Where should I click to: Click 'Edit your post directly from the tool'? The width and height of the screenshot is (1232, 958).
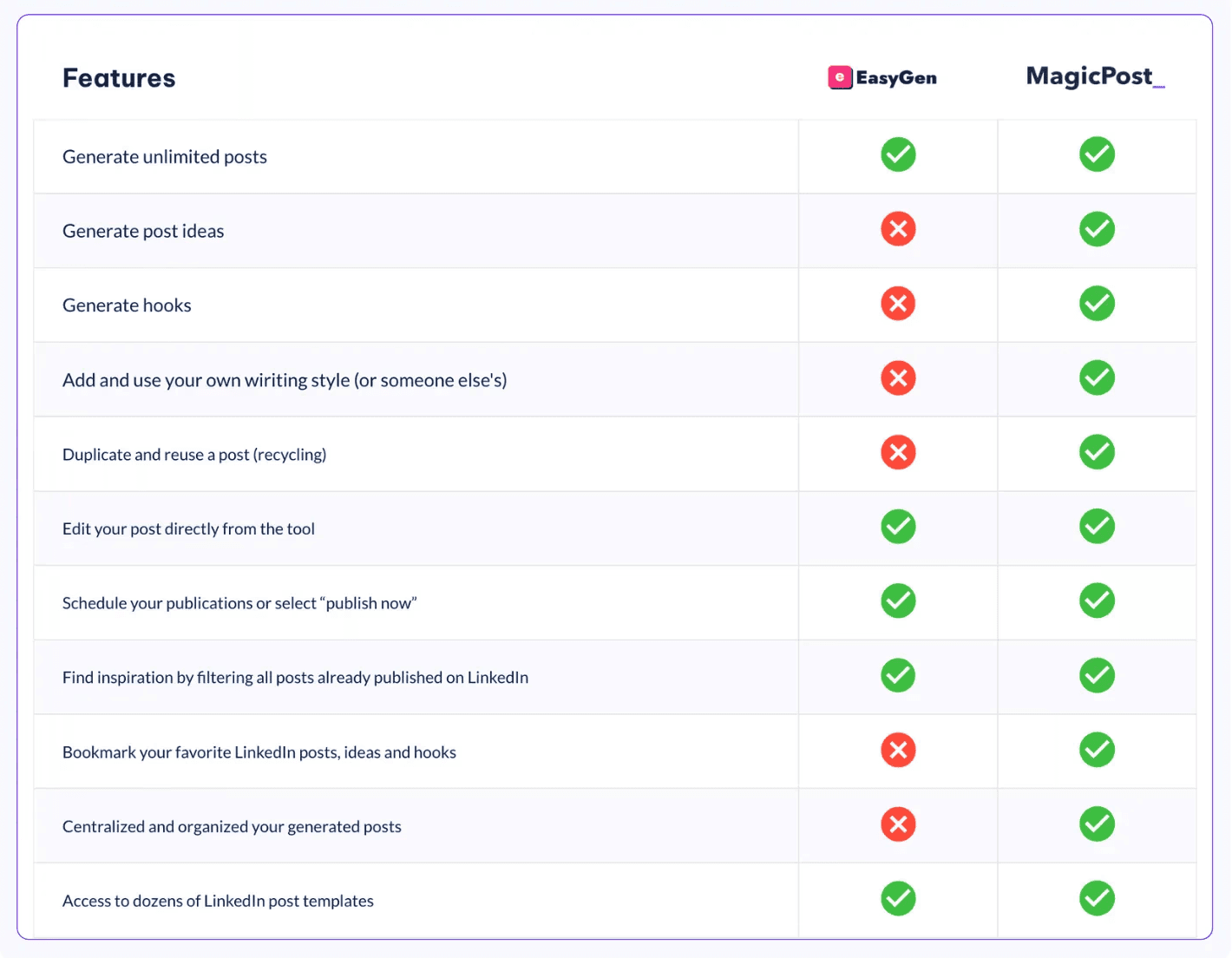188,529
